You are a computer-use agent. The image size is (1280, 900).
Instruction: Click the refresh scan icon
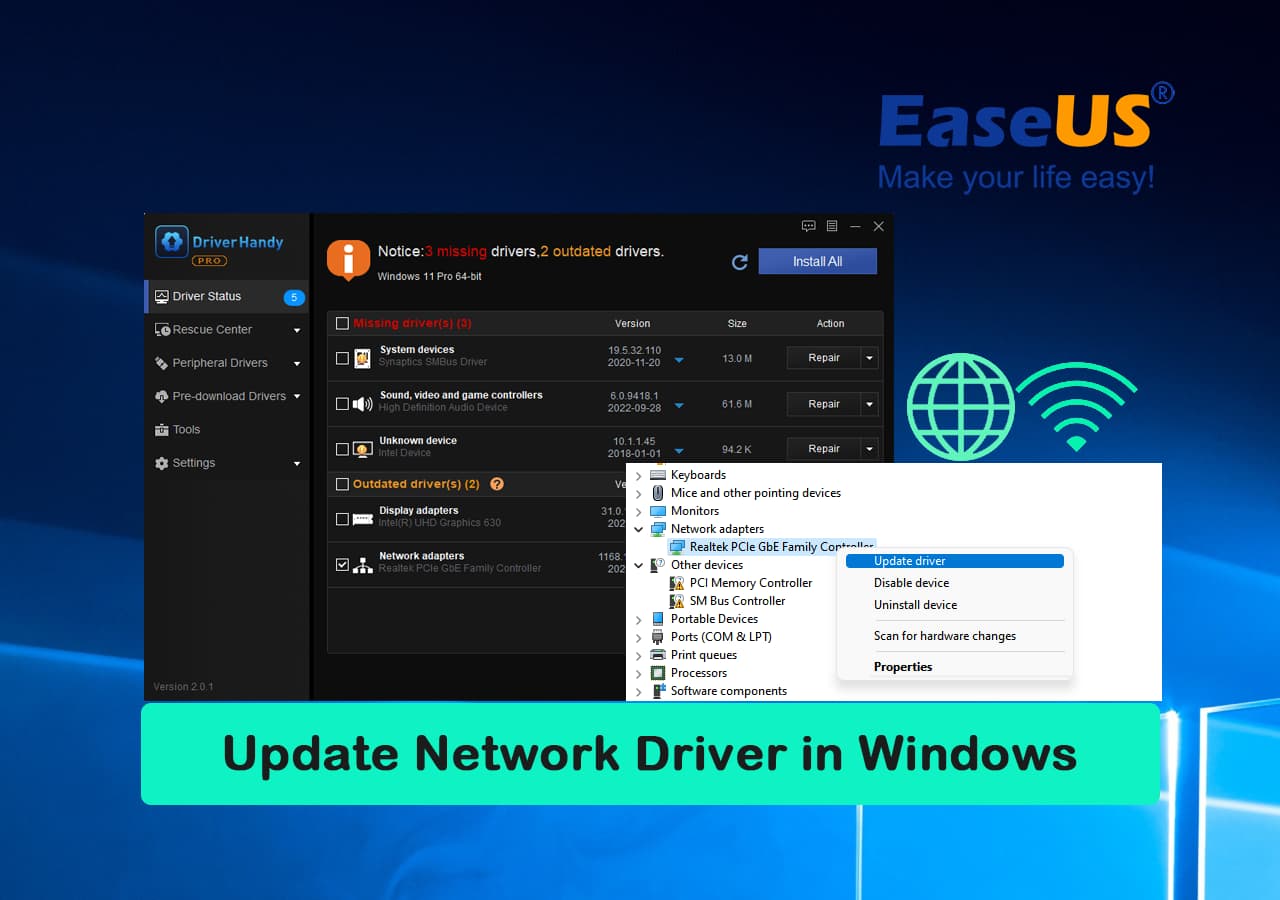point(740,262)
